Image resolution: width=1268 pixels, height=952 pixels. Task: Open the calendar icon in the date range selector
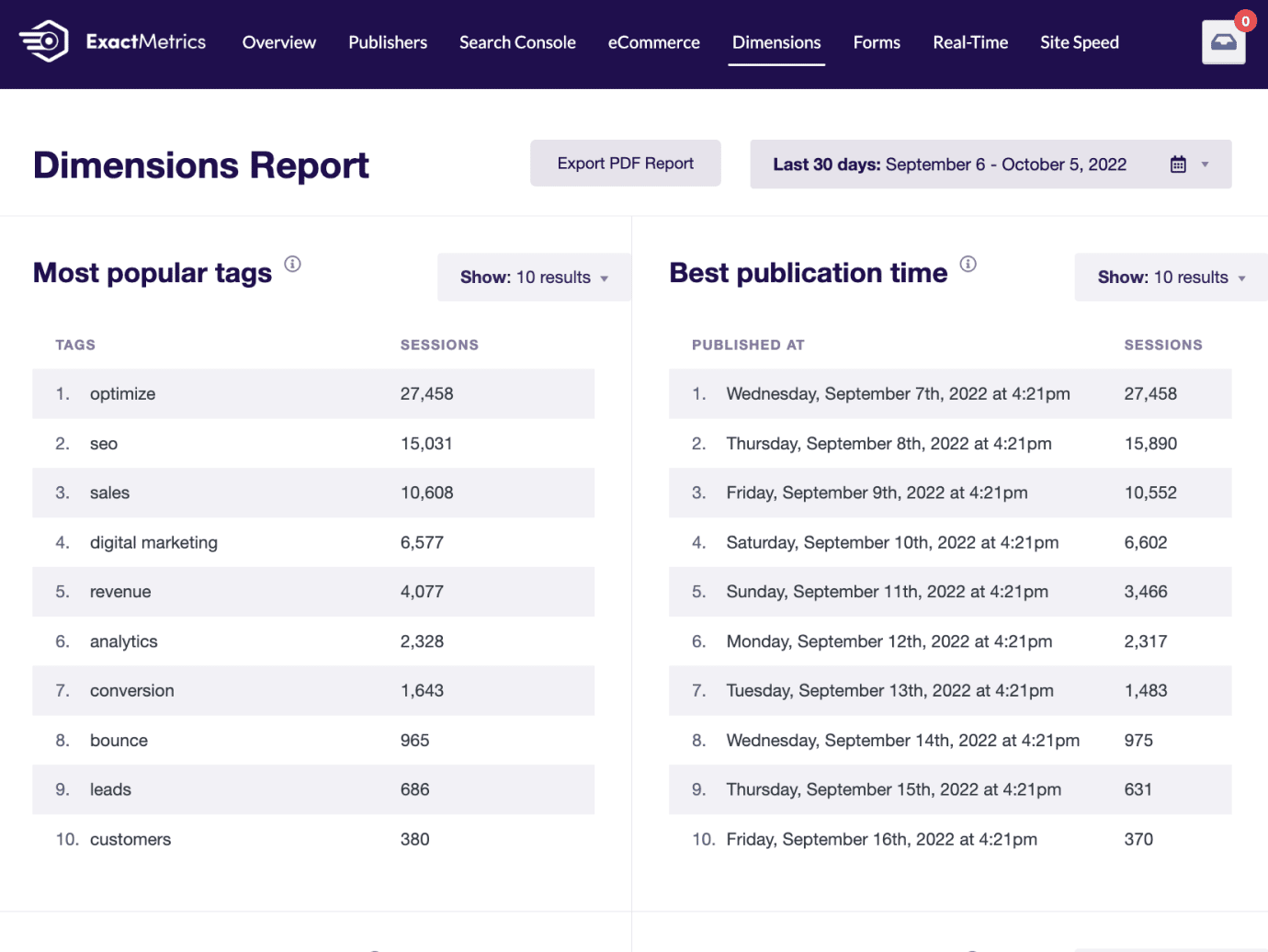1178,164
